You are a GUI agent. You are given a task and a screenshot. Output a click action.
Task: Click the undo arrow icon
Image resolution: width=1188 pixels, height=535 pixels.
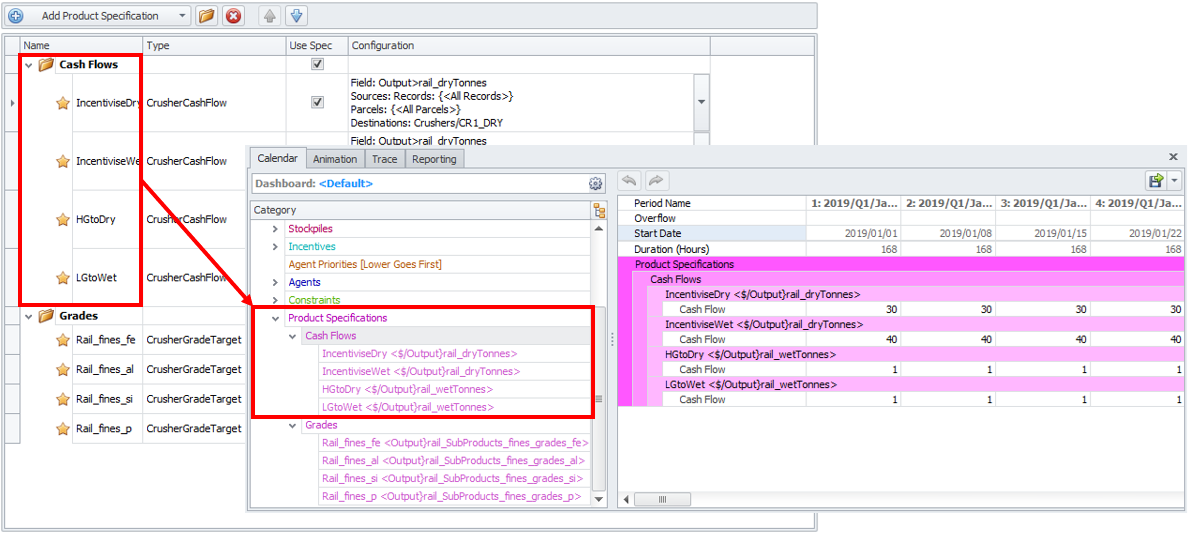tap(630, 181)
